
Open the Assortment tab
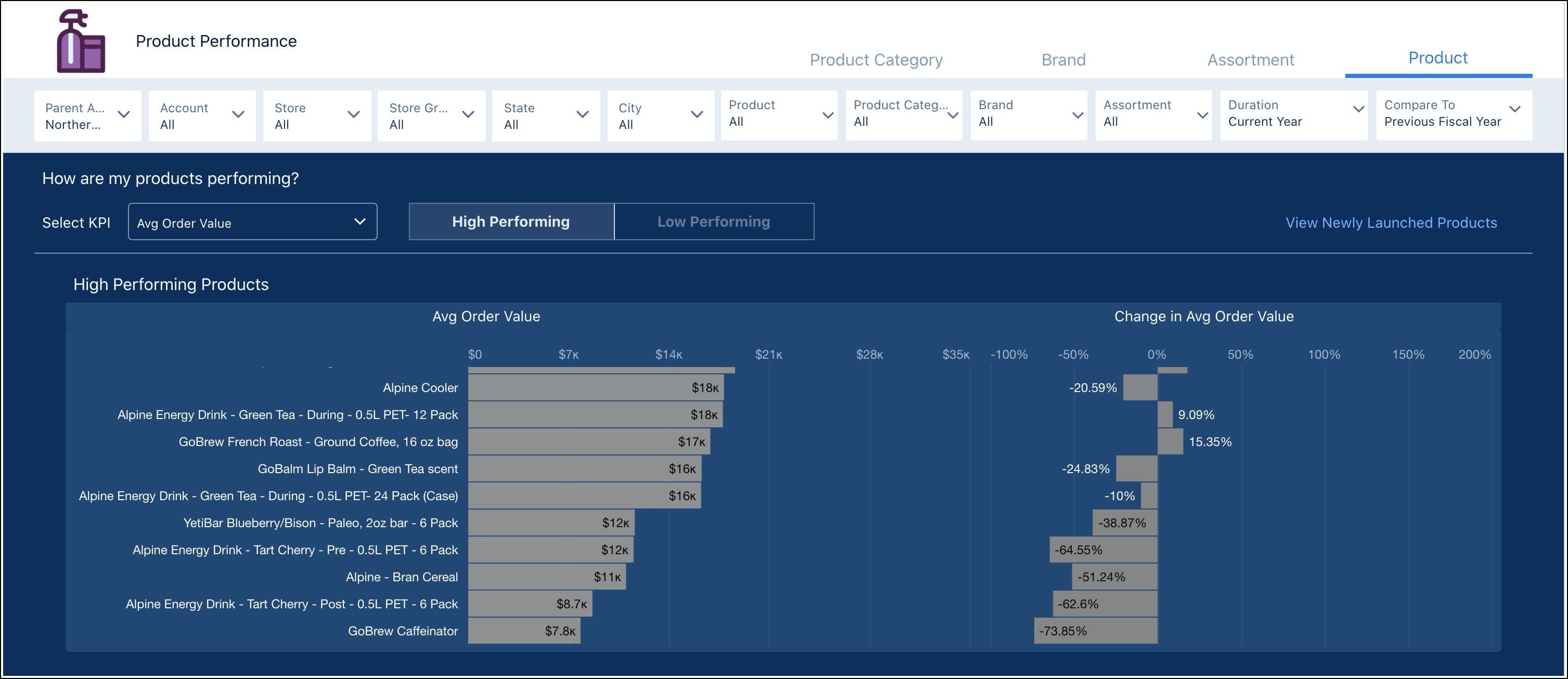(x=1250, y=59)
